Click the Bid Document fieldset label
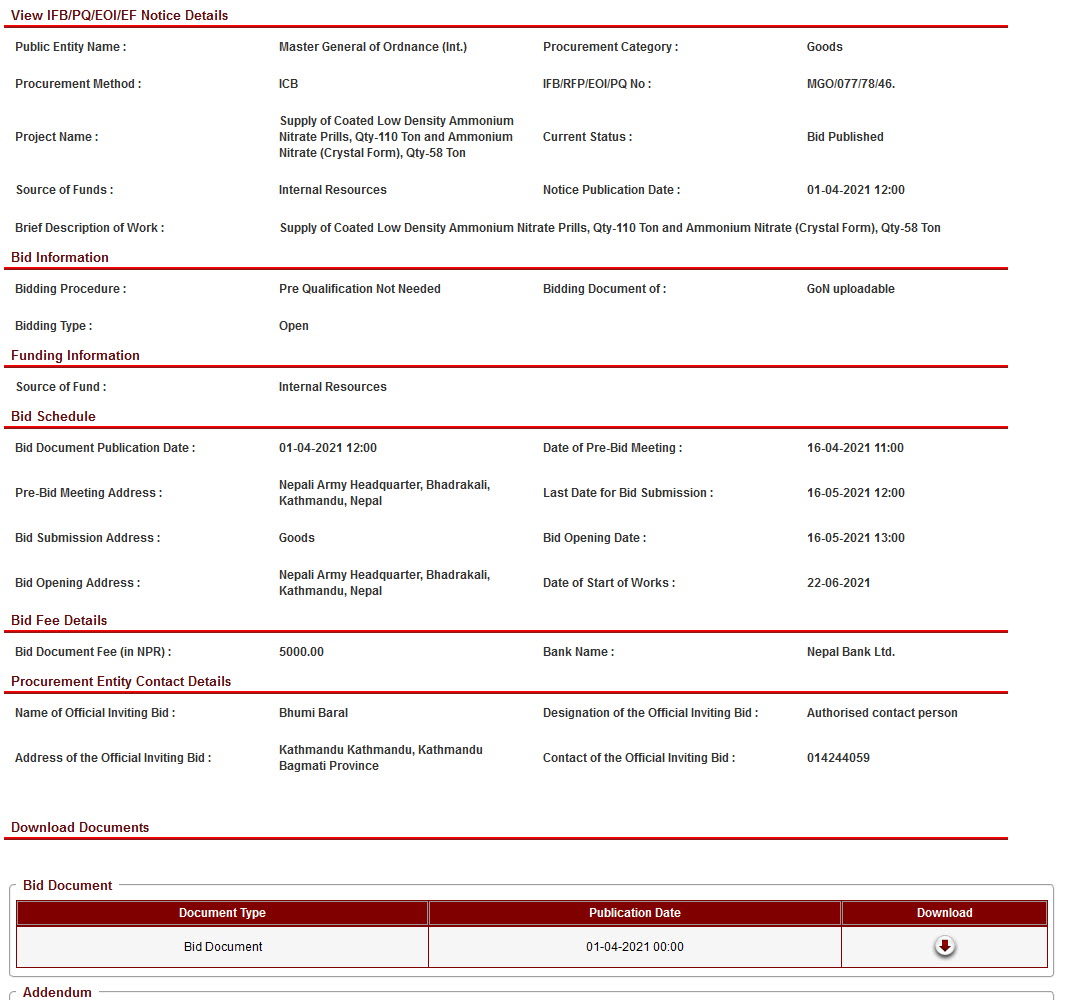Screen dimensions: 1068x1005 (67, 885)
